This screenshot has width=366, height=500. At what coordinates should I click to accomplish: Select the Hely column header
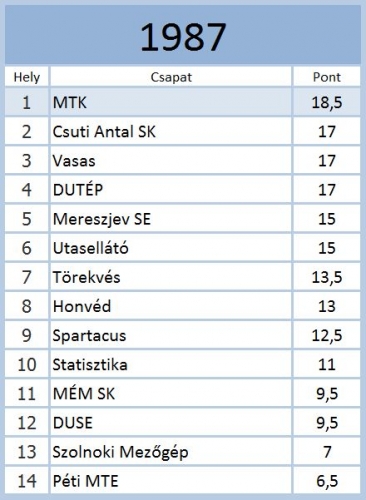coord(27,77)
